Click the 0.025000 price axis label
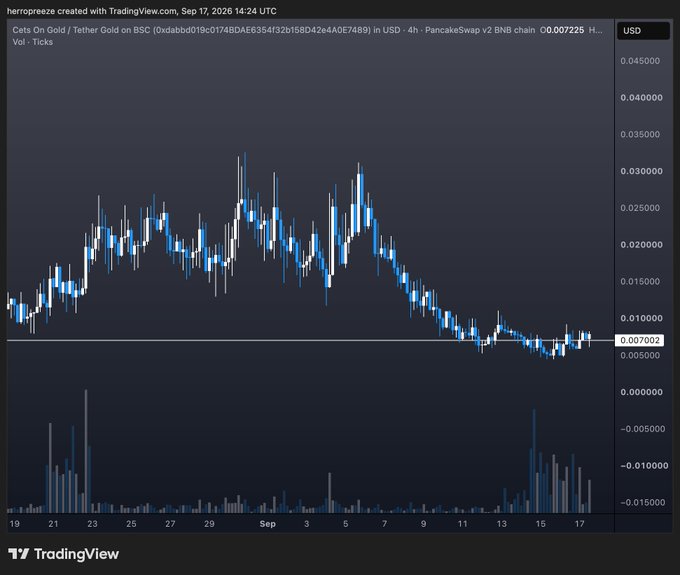This screenshot has height=575, width=680. click(x=640, y=208)
